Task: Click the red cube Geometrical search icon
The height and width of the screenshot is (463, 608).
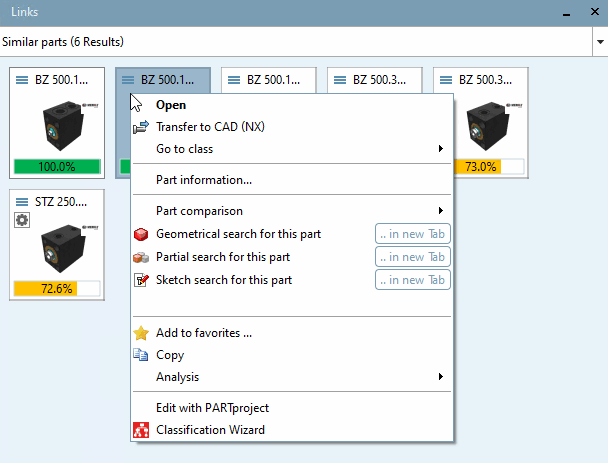Action: click(x=141, y=234)
